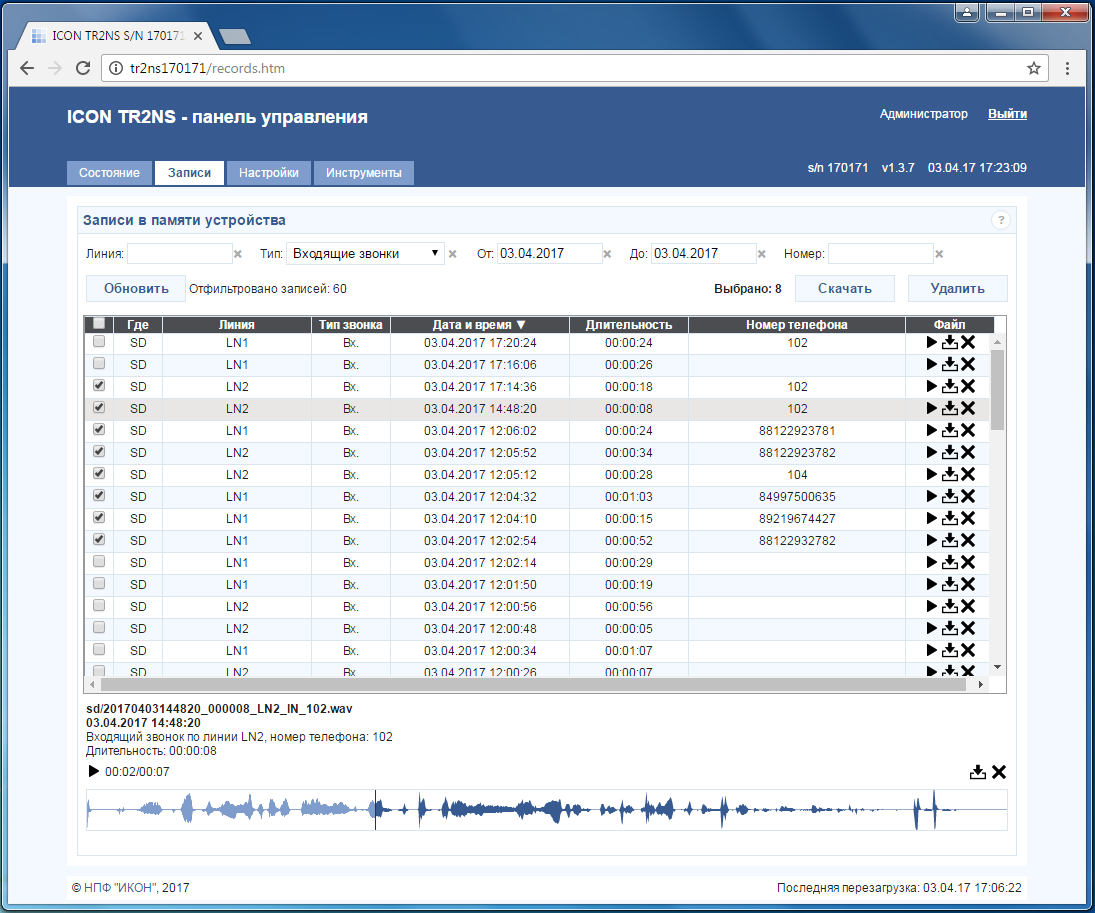The width and height of the screenshot is (1095, 913).
Task: Delete the opened wav file below the table
Action: click(x=998, y=772)
